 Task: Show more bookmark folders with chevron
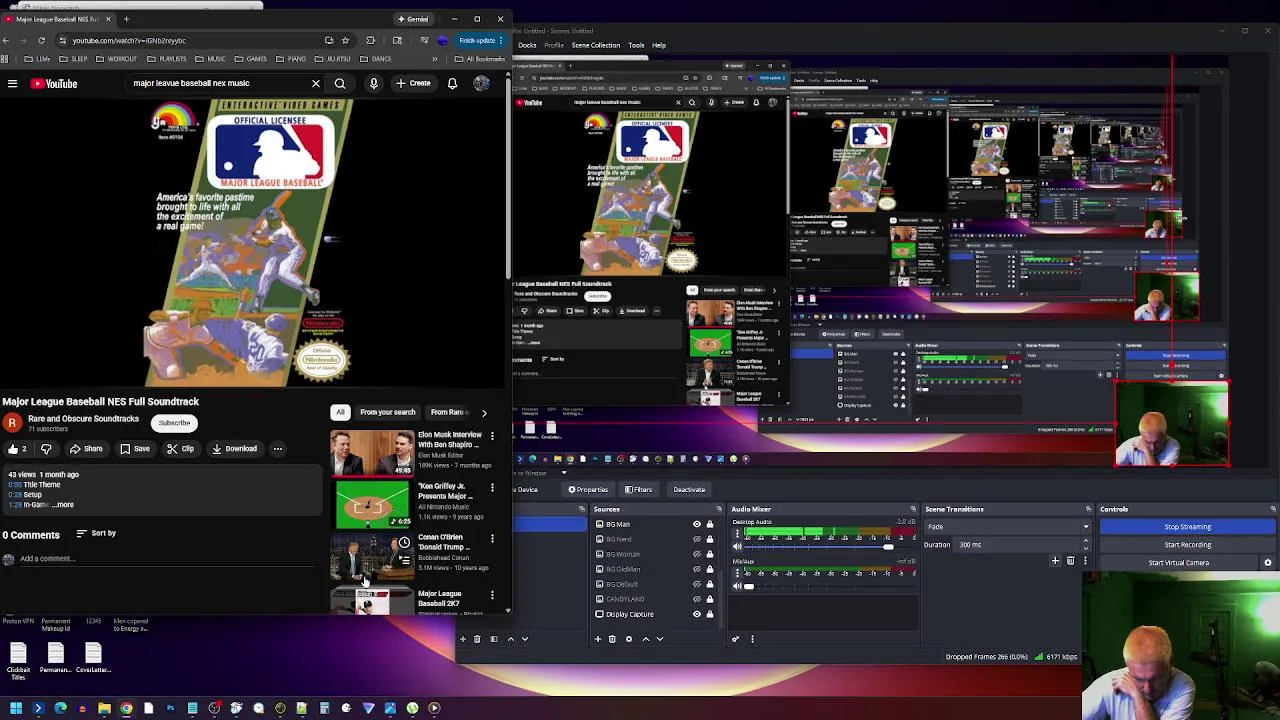click(x=435, y=59)
